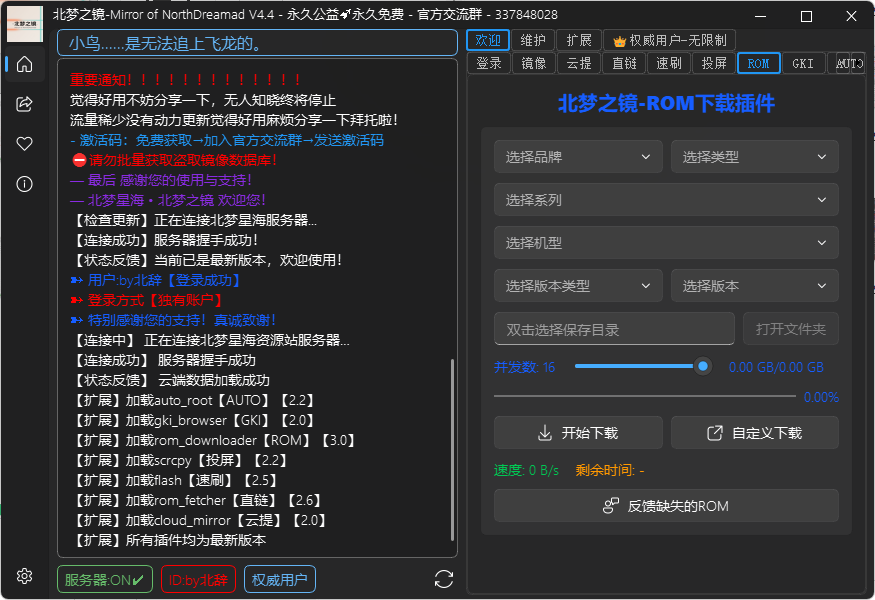Select the GKI tab

click(x=803, y=62)
